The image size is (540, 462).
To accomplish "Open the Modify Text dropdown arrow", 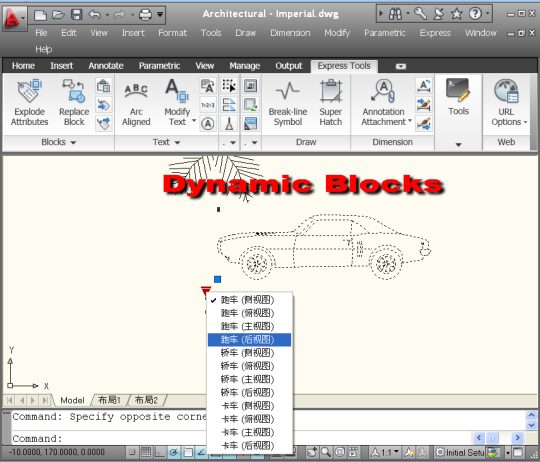I will (194, 120).
